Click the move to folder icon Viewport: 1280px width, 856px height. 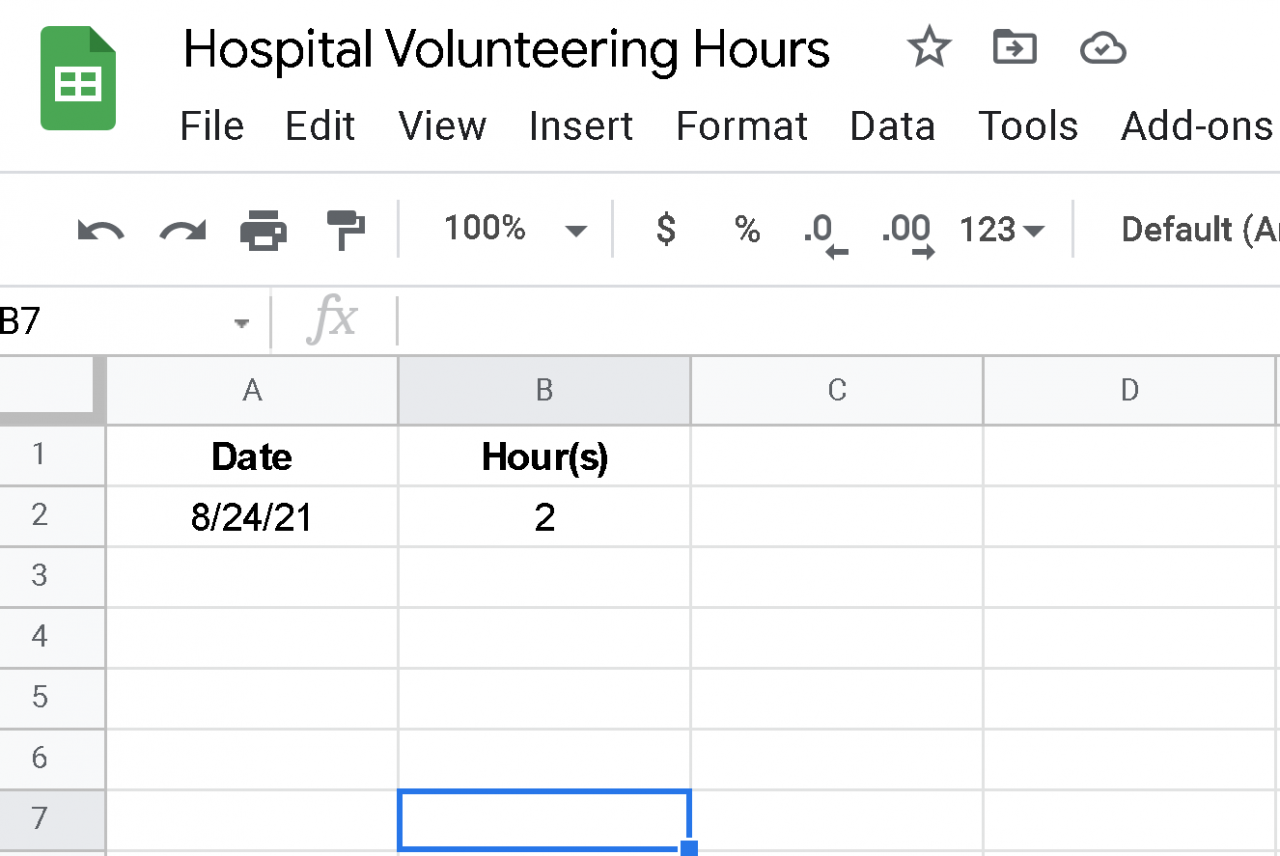(1015, 47)
